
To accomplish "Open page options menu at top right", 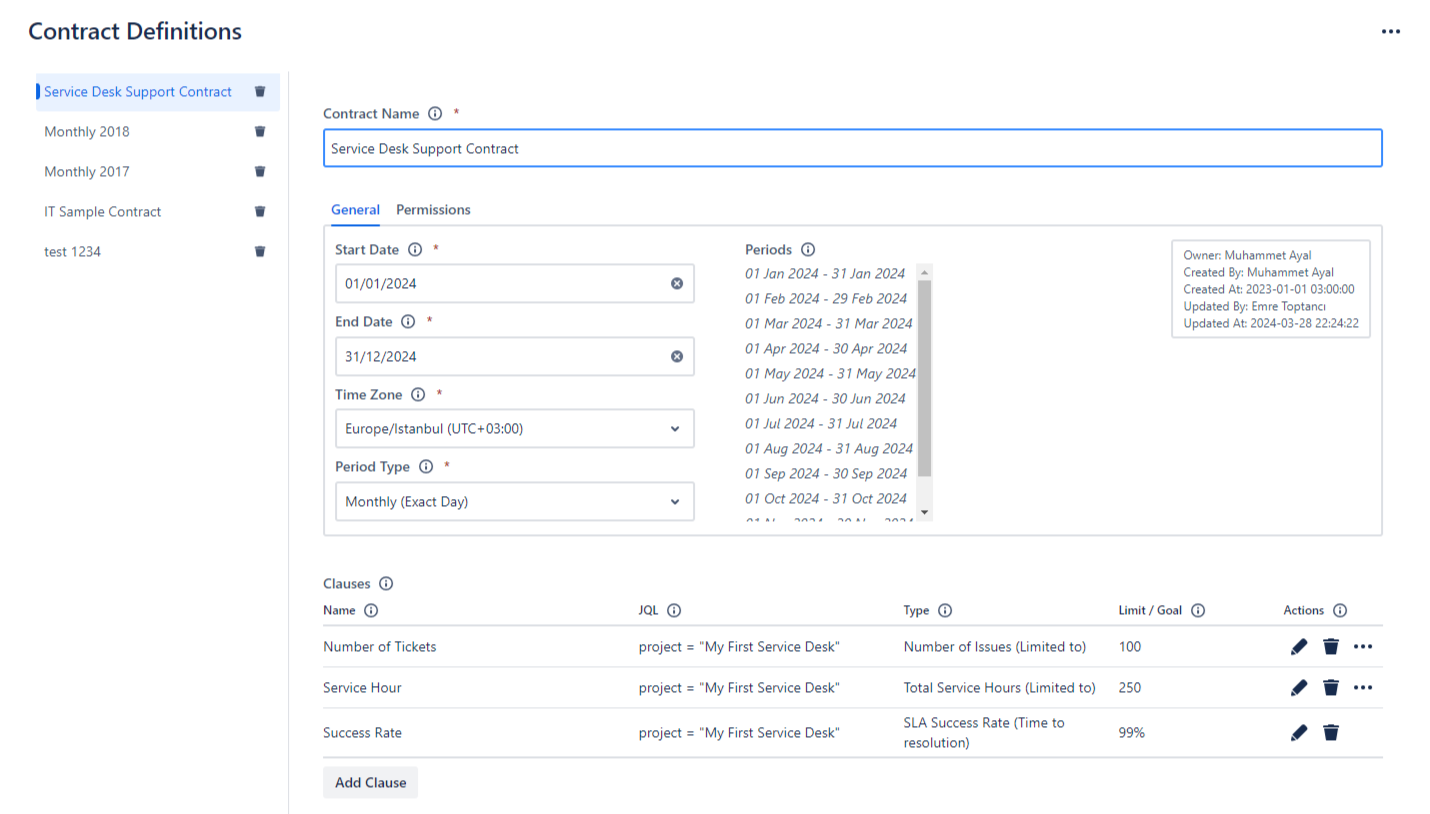I will 1391,32.
